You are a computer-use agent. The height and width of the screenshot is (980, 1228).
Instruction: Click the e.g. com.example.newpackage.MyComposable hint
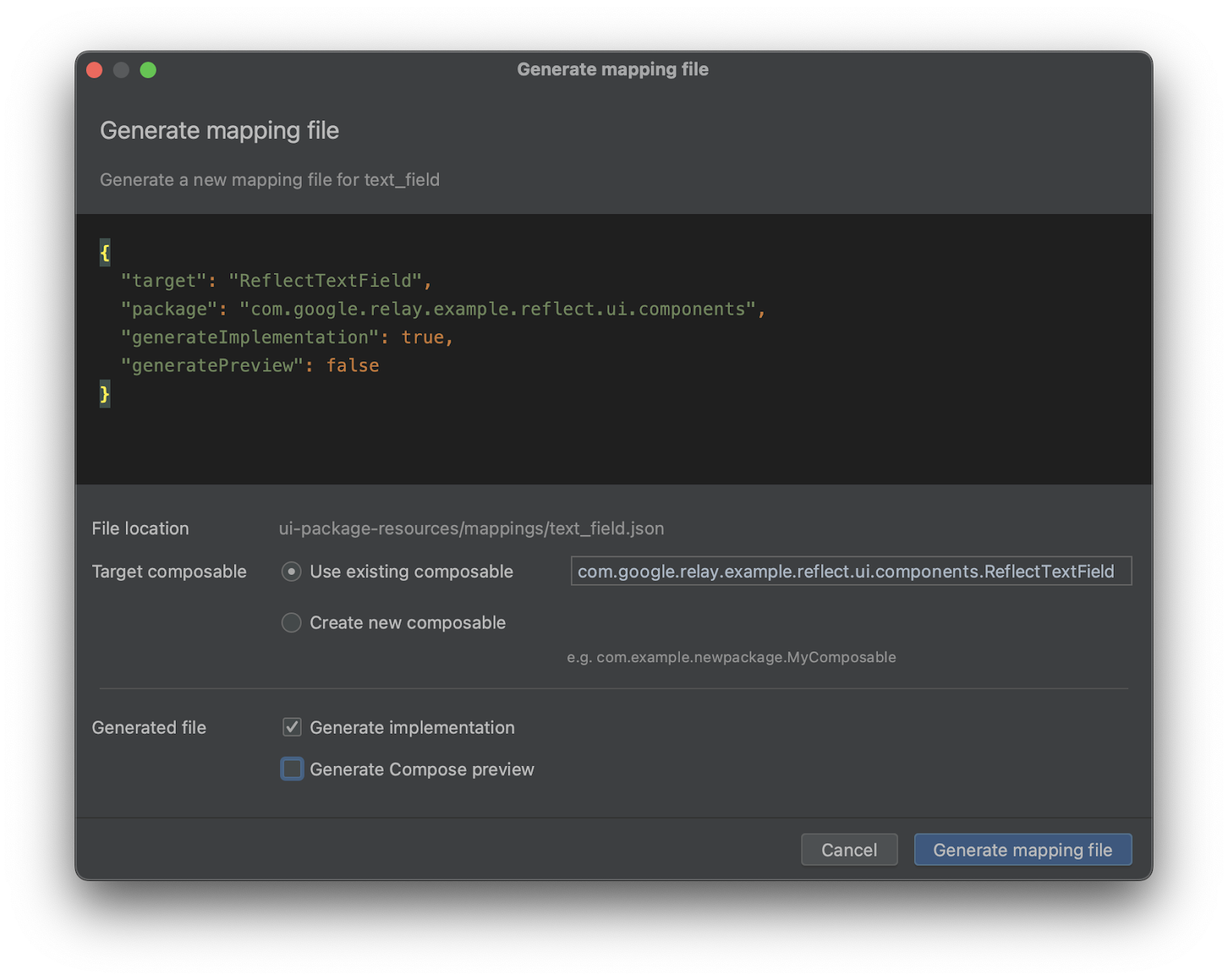click(731, 657)
